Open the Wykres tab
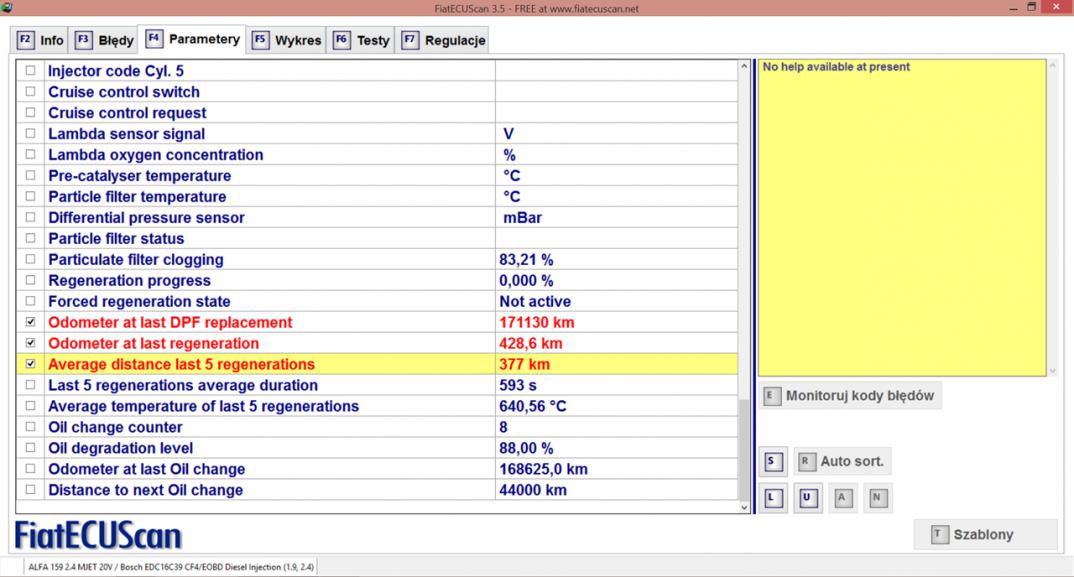 [x=288, y=41]
